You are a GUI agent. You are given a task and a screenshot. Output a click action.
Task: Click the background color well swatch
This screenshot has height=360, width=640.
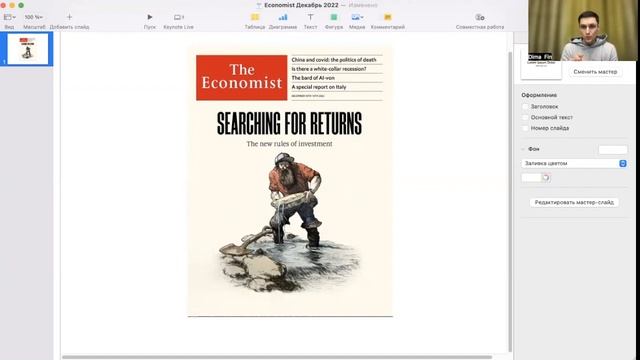531,178
